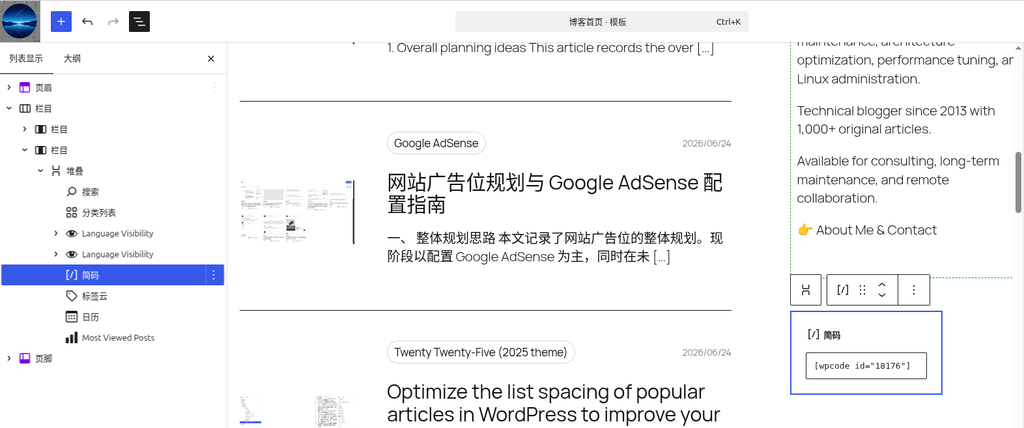Undo the last change
Image resolution: width=1024 pixels, height=428 pixels.
[88, 22]
